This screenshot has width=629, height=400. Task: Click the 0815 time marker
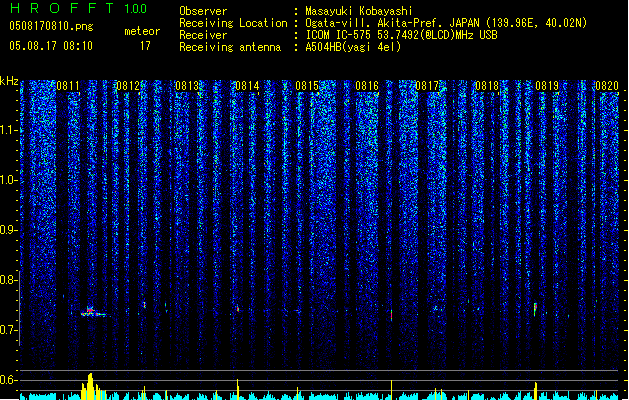(x=307, y=86)
